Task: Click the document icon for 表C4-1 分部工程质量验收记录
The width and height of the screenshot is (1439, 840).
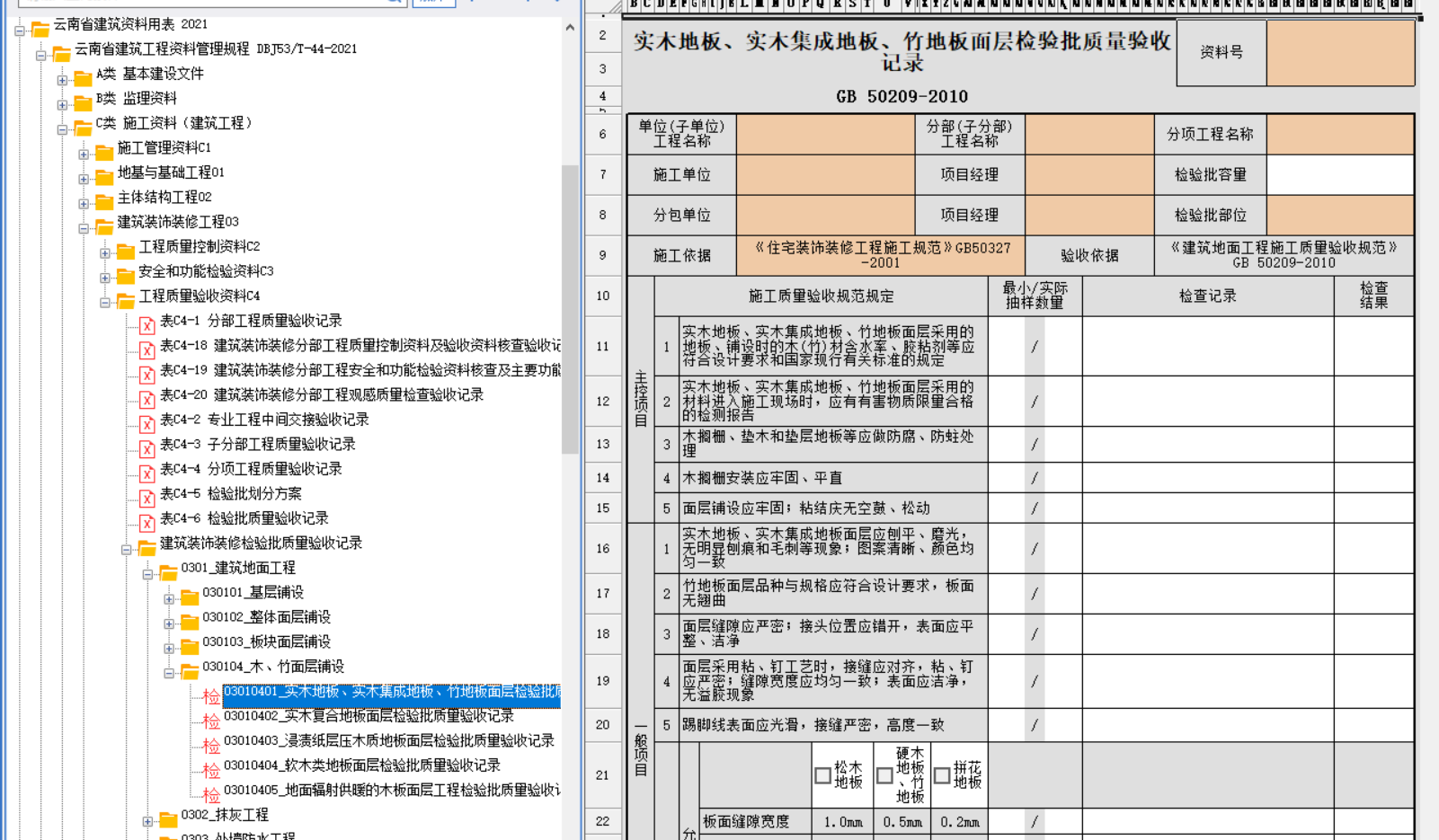Action: pos(147,323)
